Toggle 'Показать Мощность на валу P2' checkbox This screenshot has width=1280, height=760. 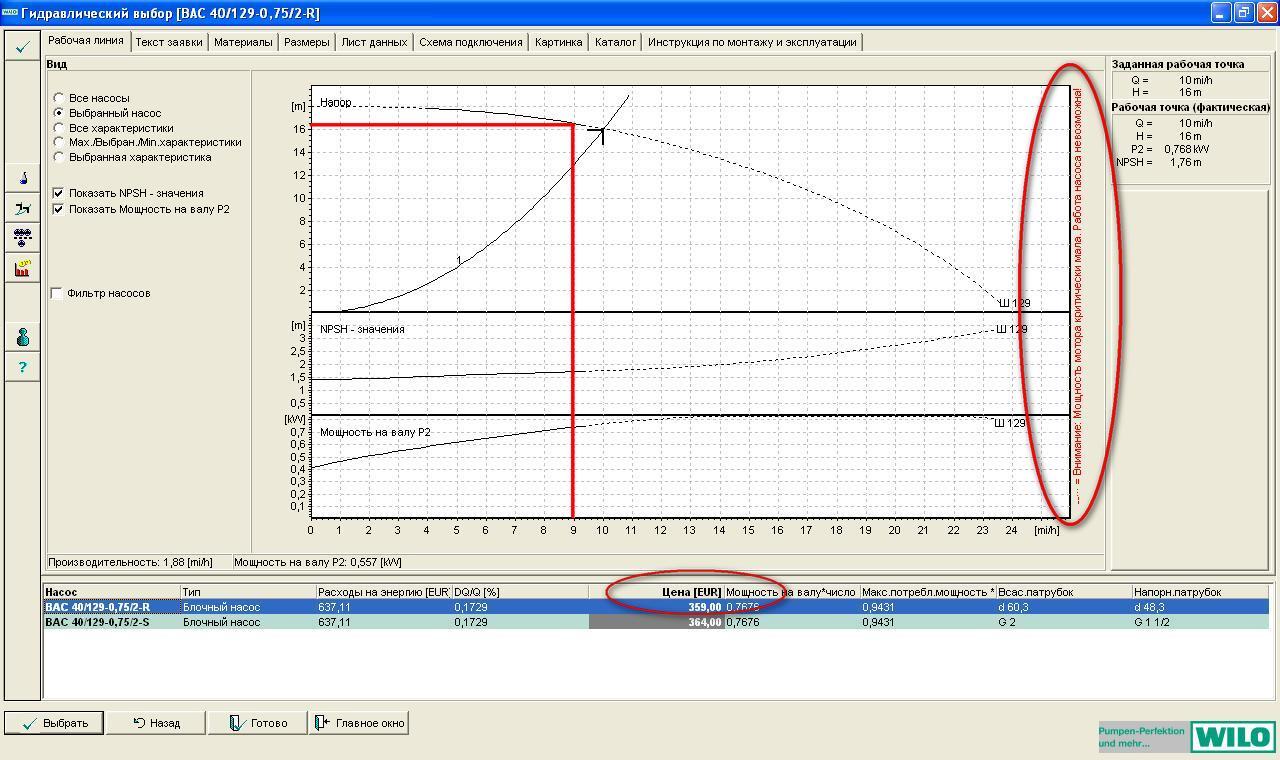coord(58,209)
